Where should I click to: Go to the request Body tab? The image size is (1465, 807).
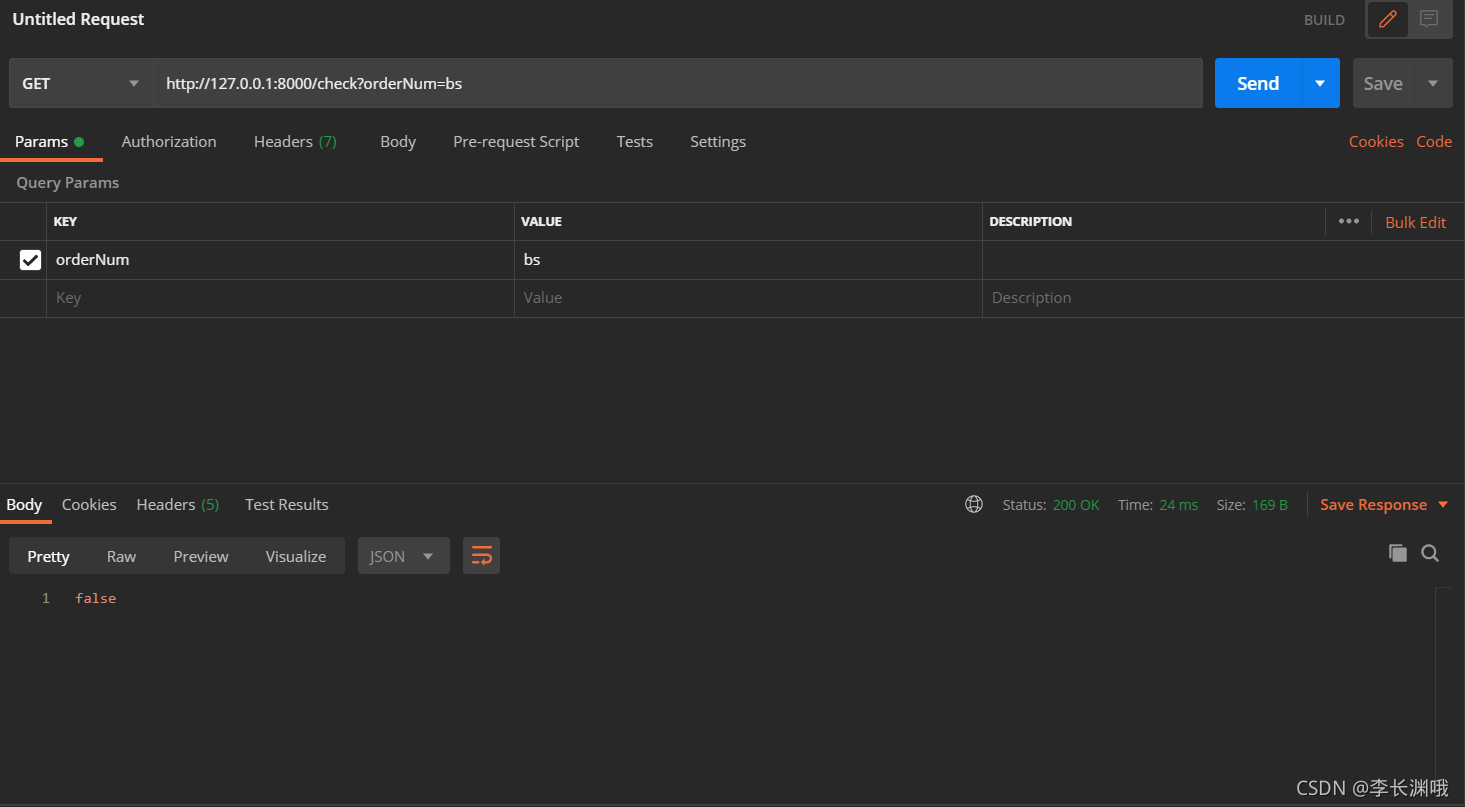(398, 142)
